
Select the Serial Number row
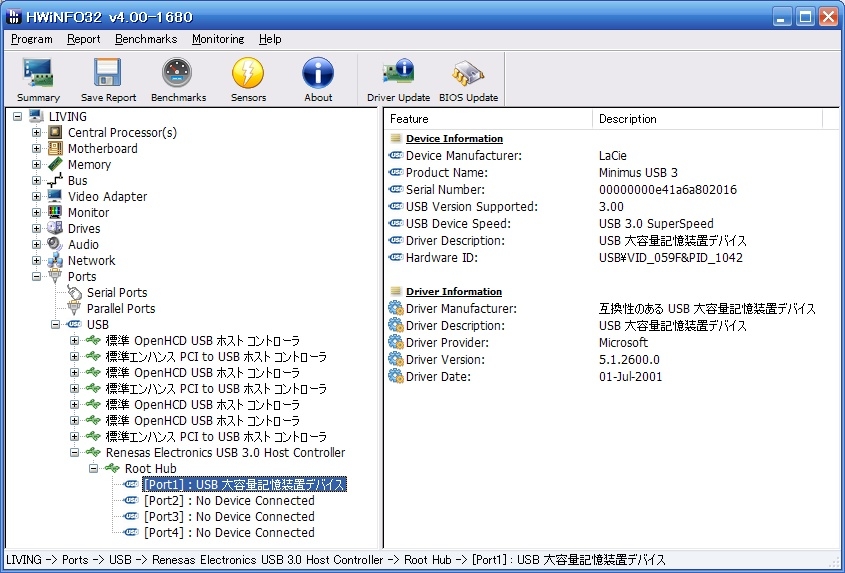click(x=445, y=190)
